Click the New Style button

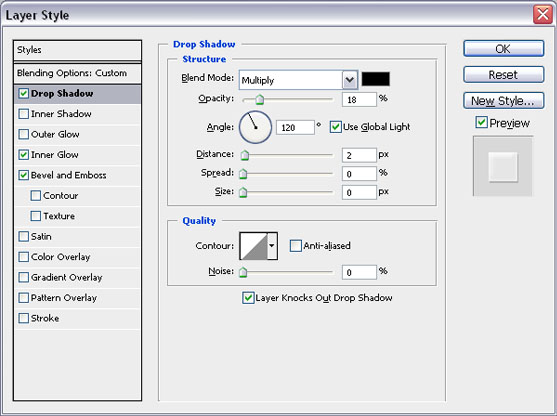(x=503, y=101)
